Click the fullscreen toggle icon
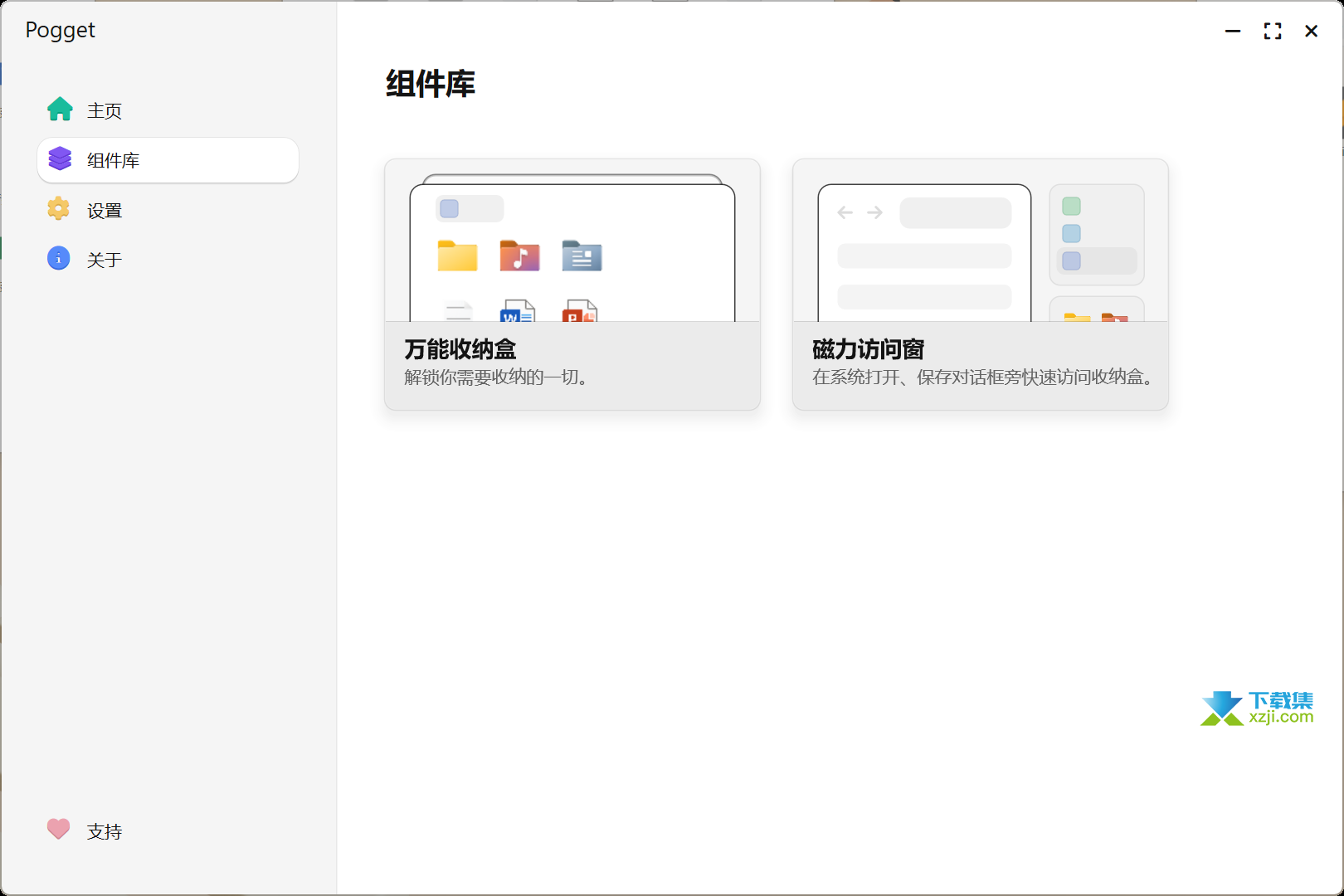Viewport: 1344px width, 896px height. (1272, 31)
